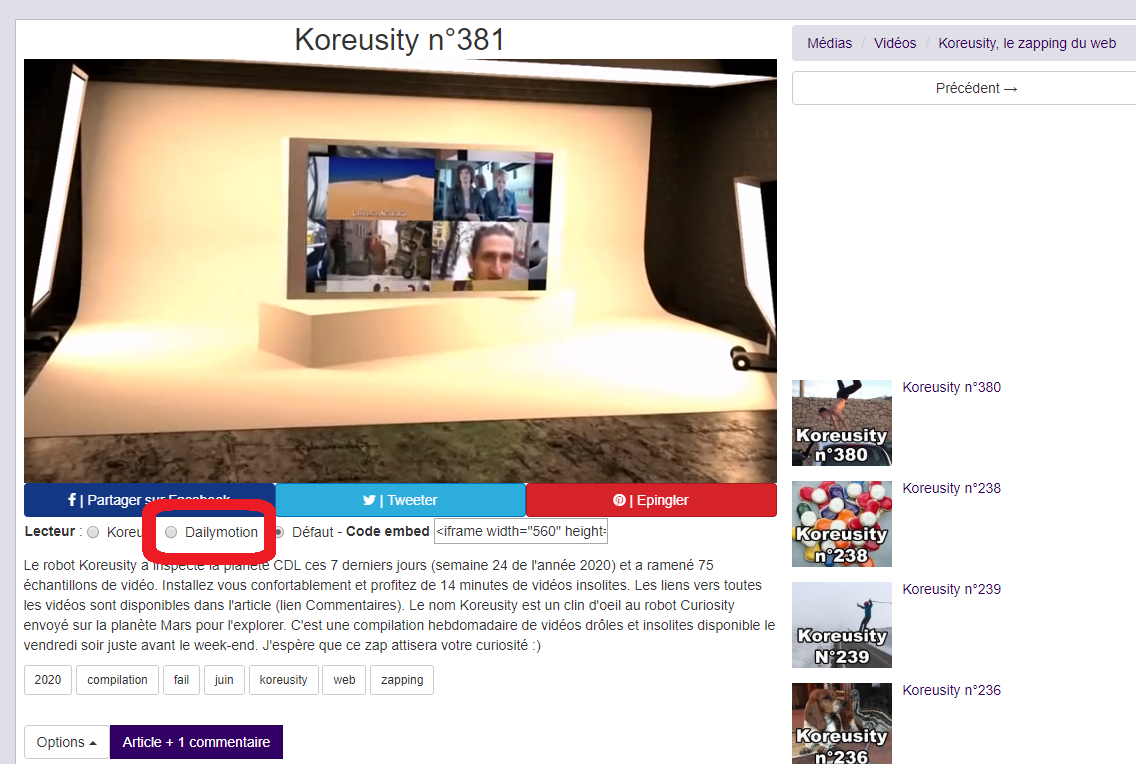The image size is (1136, 764).
Task: Open Koreusity, le zapping du web breadcrumb
Action: click(x=1027, y=43)
